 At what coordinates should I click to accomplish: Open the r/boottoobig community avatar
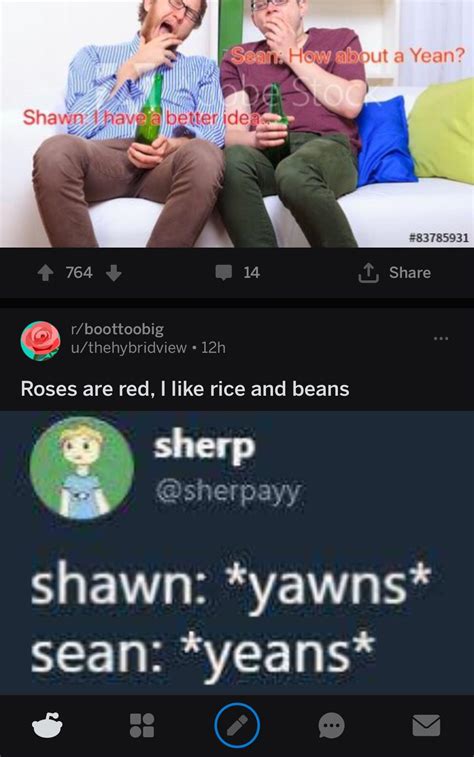[x=40, y=341]
